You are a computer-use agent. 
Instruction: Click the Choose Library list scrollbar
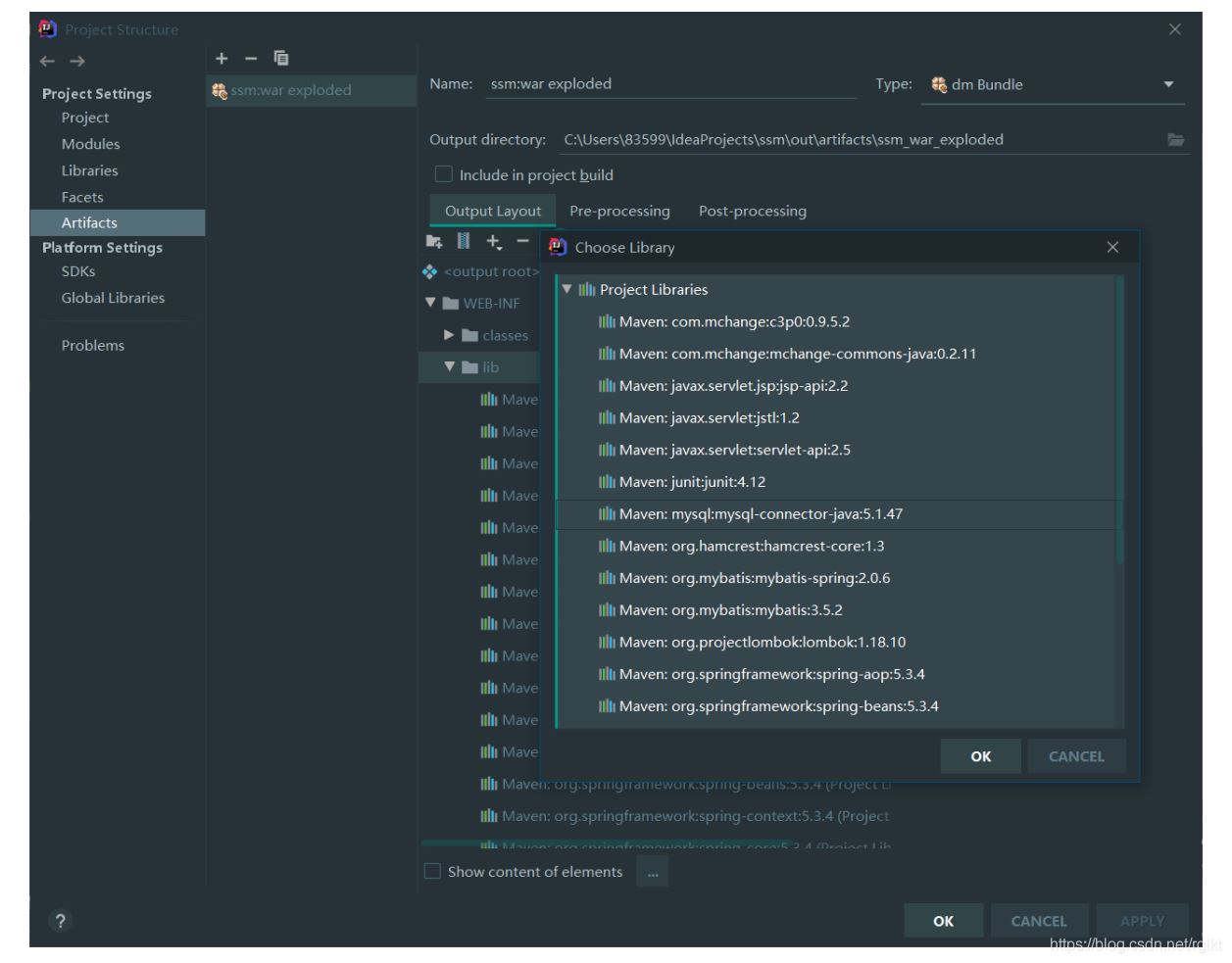coord(1119,421)
